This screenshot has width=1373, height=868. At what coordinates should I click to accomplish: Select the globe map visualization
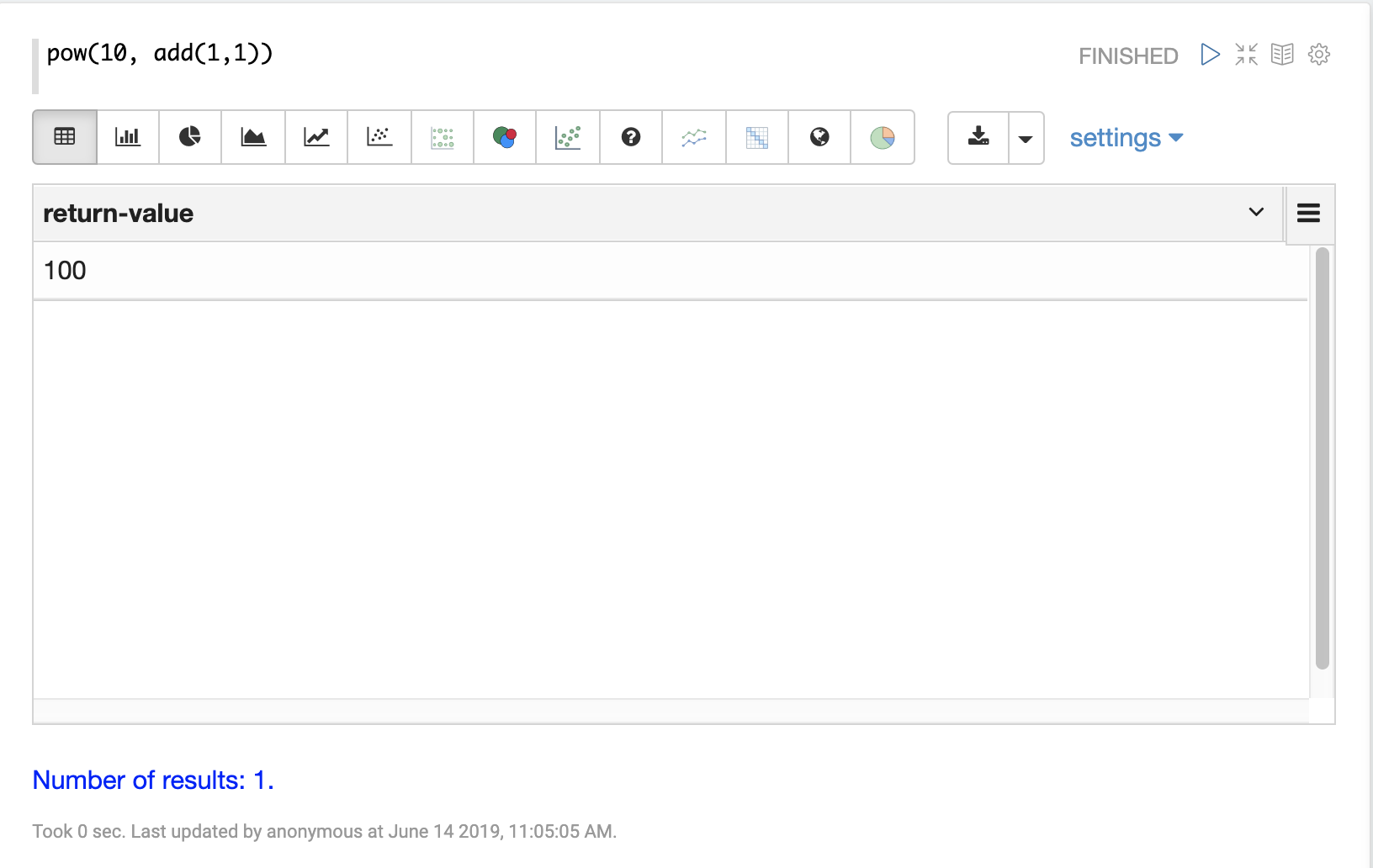click(x=819, y=137)
